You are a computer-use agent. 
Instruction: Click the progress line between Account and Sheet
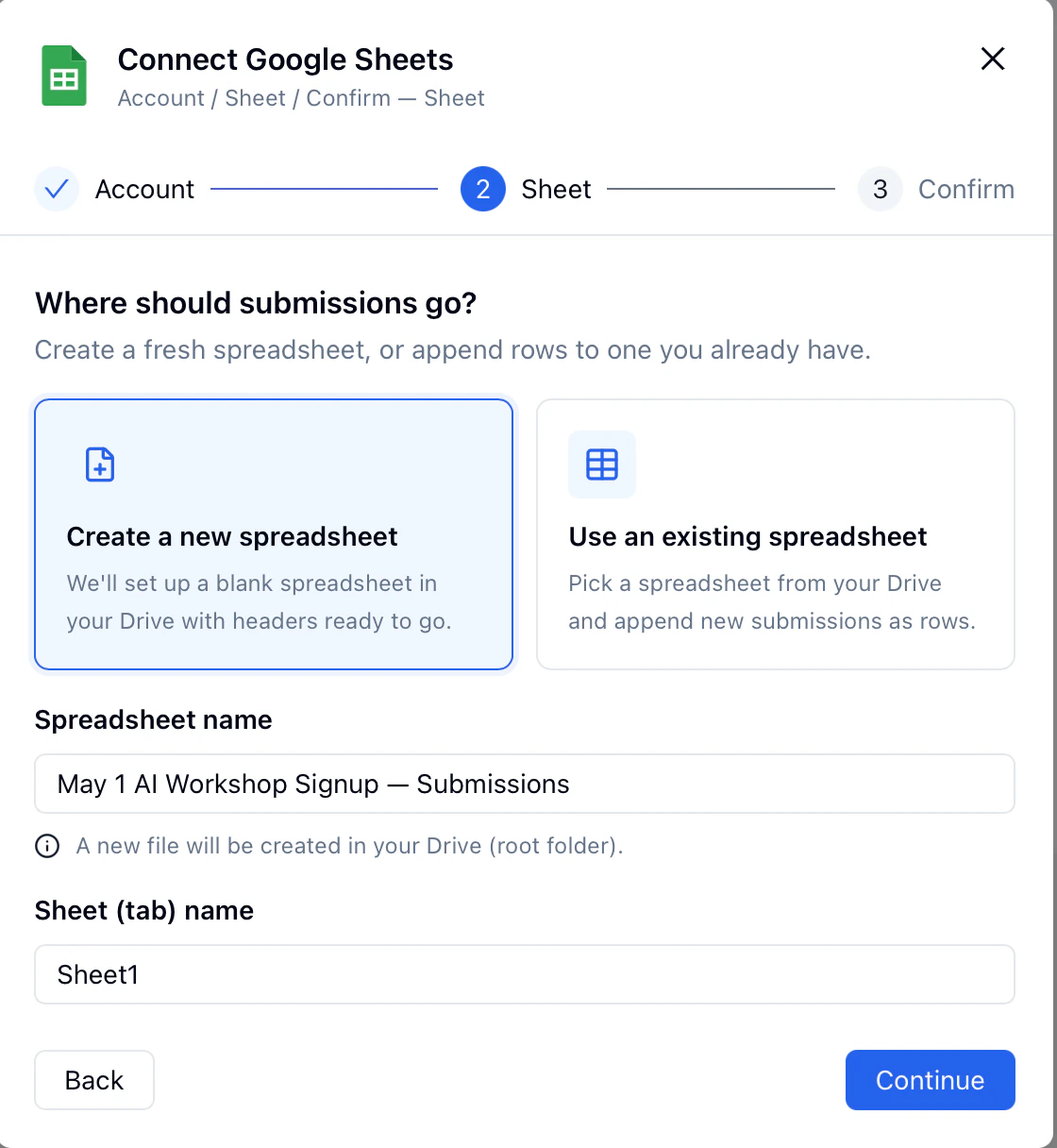[x=326, y=189]
